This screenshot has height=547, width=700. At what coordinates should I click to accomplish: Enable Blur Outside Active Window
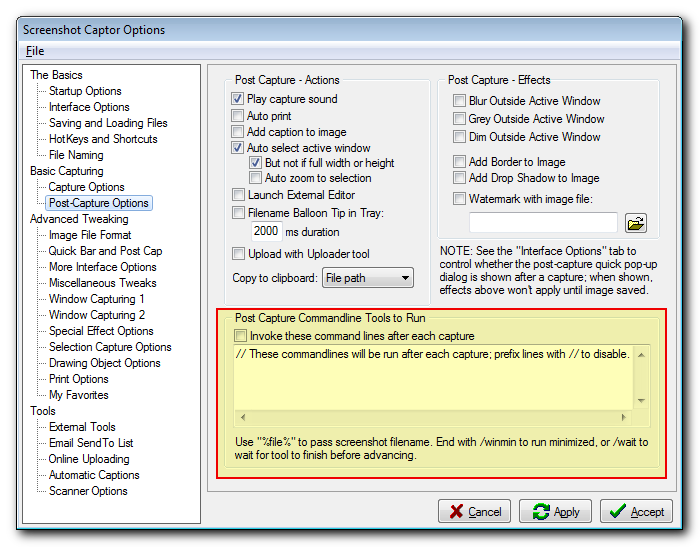[460, 101]
